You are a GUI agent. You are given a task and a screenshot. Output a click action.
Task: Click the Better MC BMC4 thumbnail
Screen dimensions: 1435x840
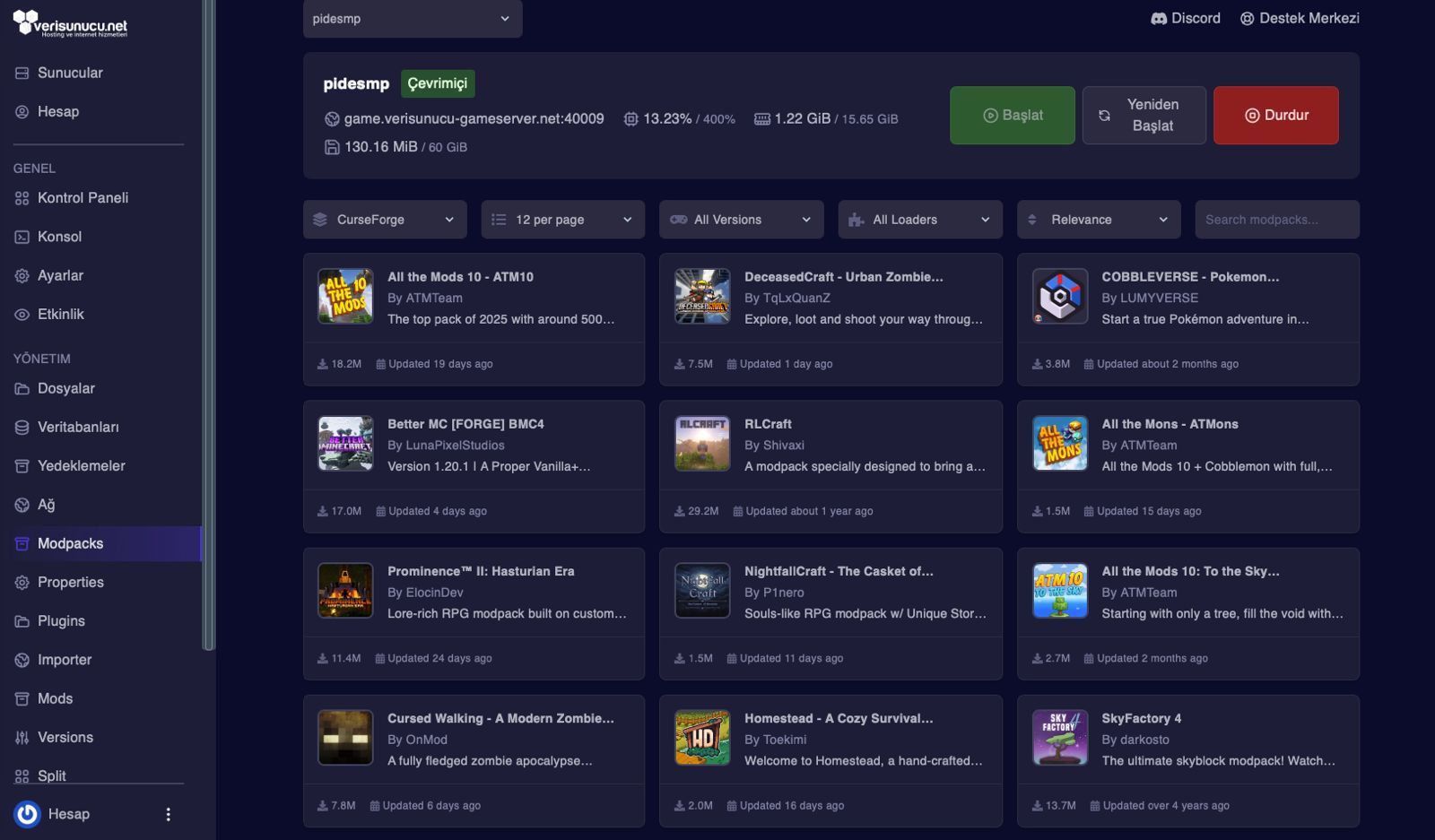345,443
